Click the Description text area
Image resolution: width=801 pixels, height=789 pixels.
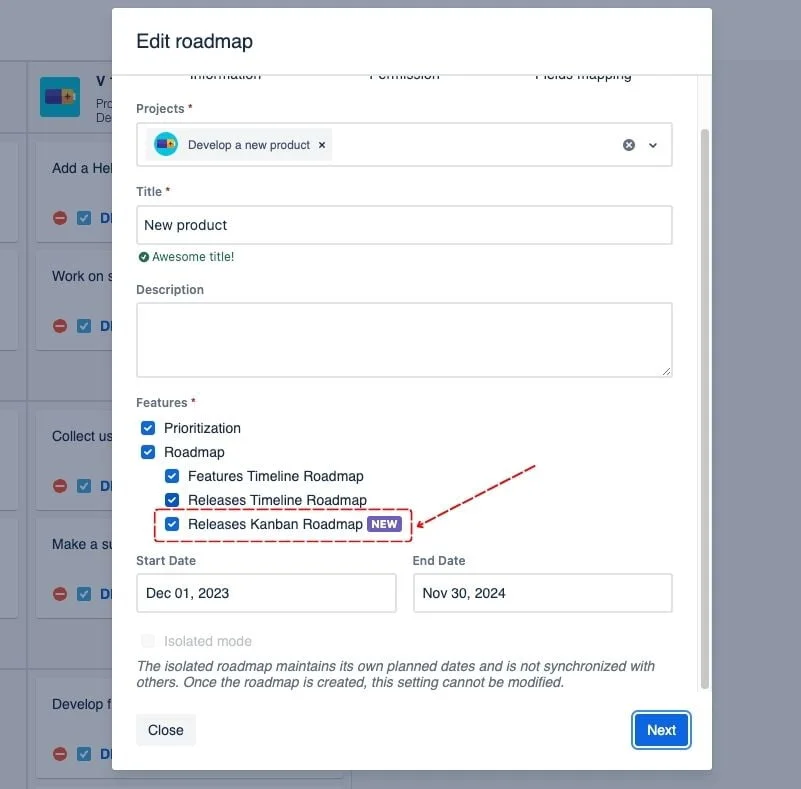pos(404,340)
